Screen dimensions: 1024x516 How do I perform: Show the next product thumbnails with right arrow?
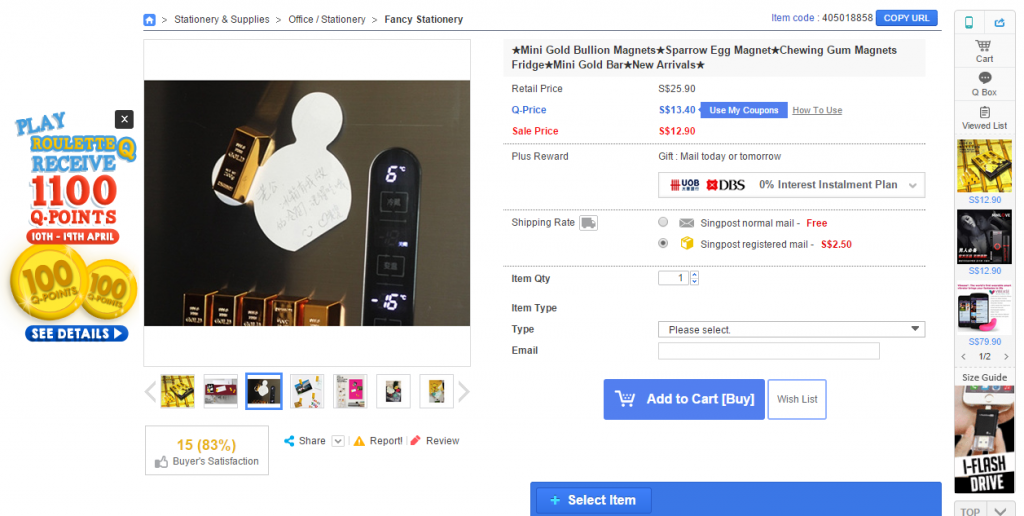point(463,392)
